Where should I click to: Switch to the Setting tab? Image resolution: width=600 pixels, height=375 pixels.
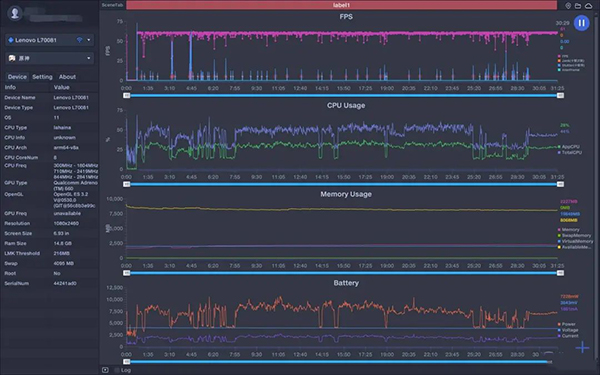pos(42,77)
